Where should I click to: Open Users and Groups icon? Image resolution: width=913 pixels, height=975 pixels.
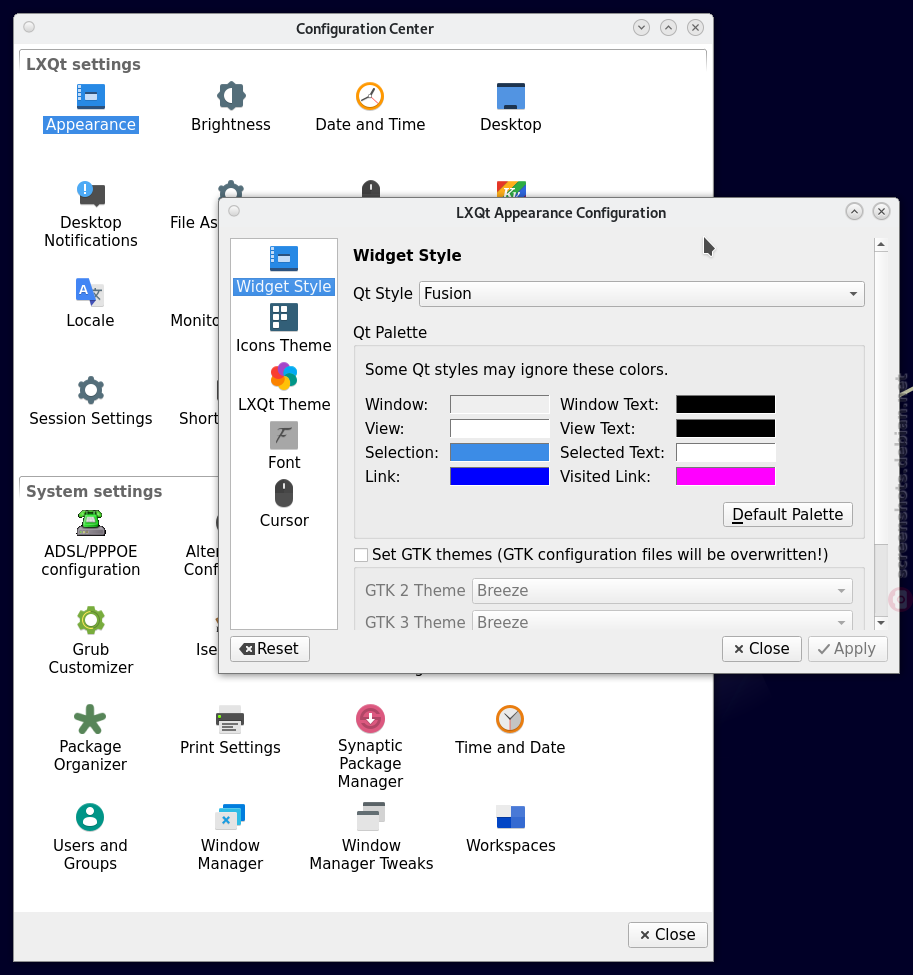click(x=90, y=817)
